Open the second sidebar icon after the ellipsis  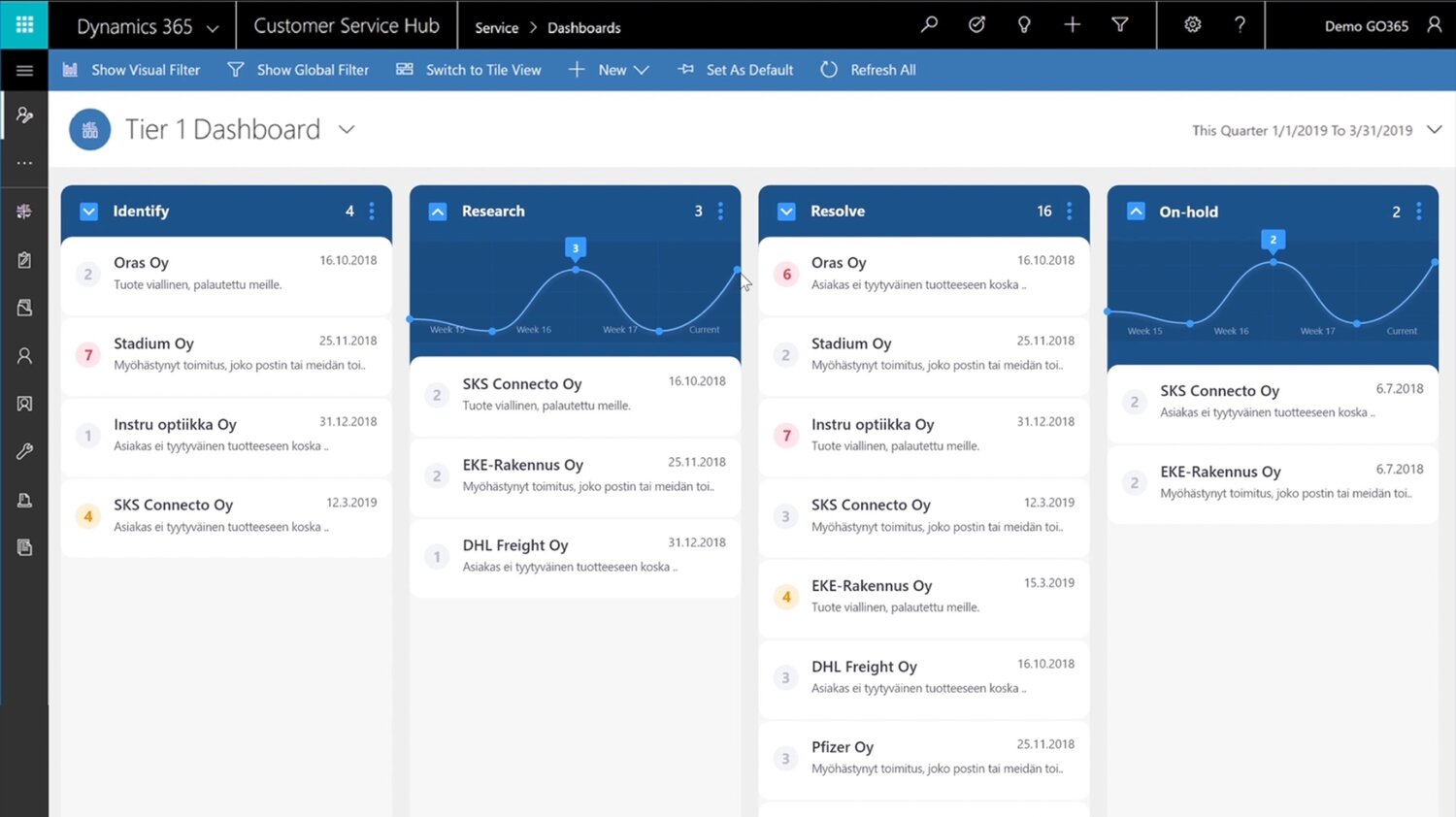[x=24, y=259]
